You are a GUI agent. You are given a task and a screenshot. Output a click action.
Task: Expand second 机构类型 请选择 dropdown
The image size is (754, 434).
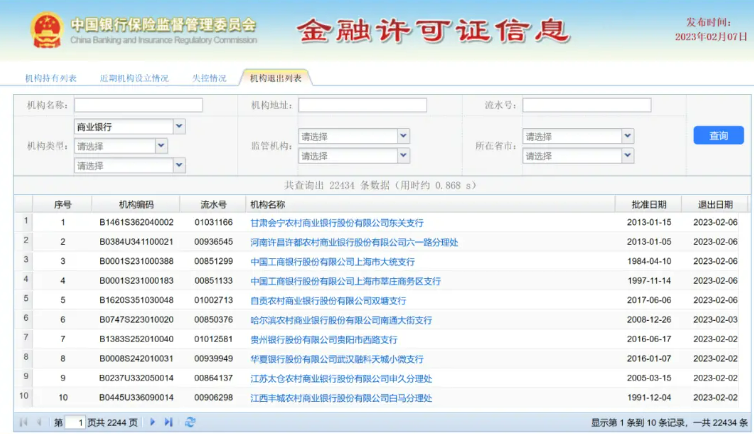click(161, 146)
